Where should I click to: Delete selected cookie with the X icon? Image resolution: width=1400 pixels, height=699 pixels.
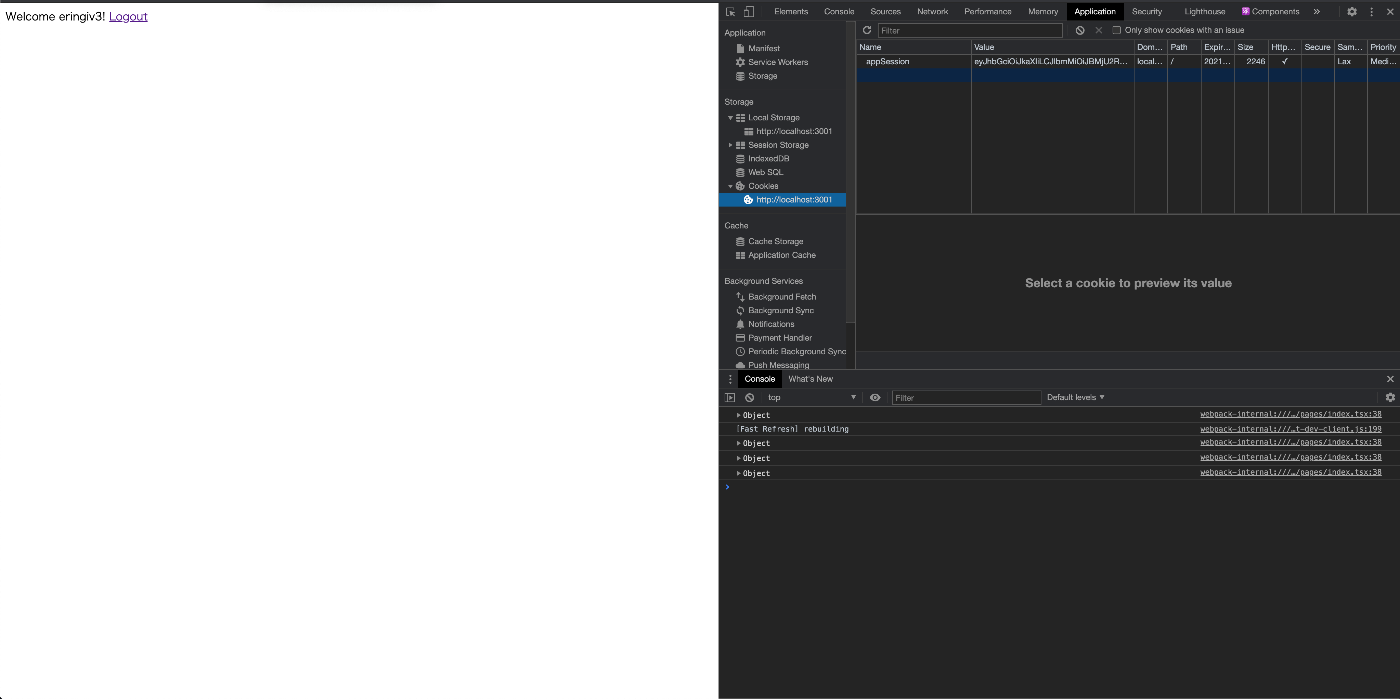tap(1099, 30)
